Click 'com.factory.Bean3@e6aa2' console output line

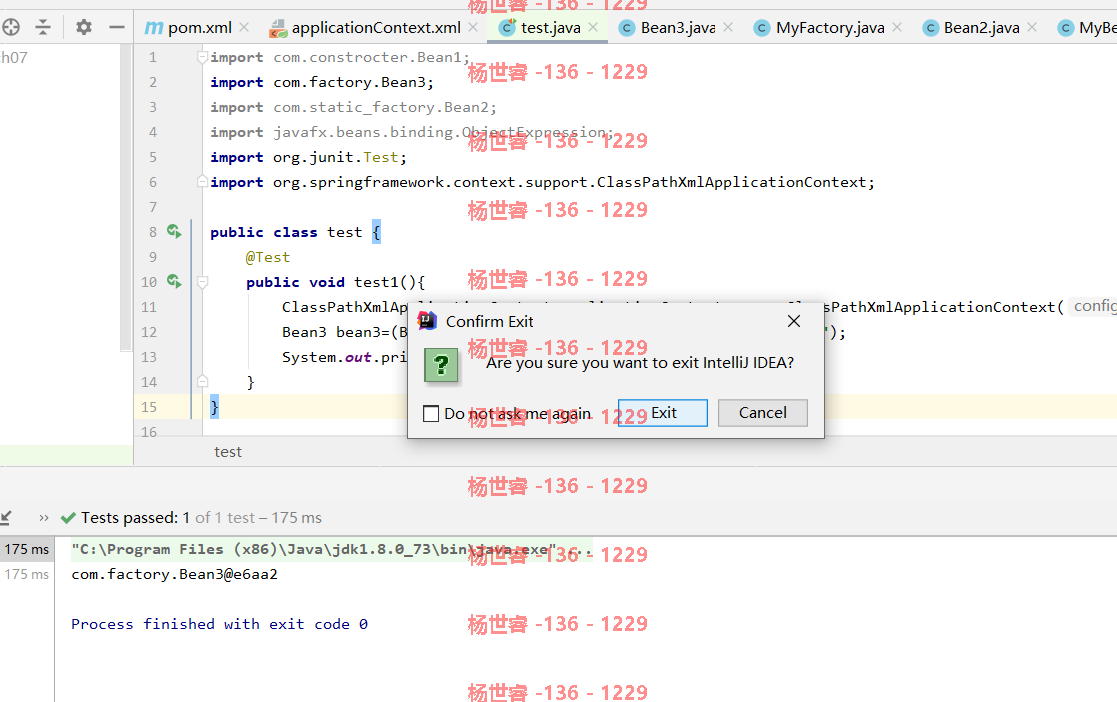175,574
